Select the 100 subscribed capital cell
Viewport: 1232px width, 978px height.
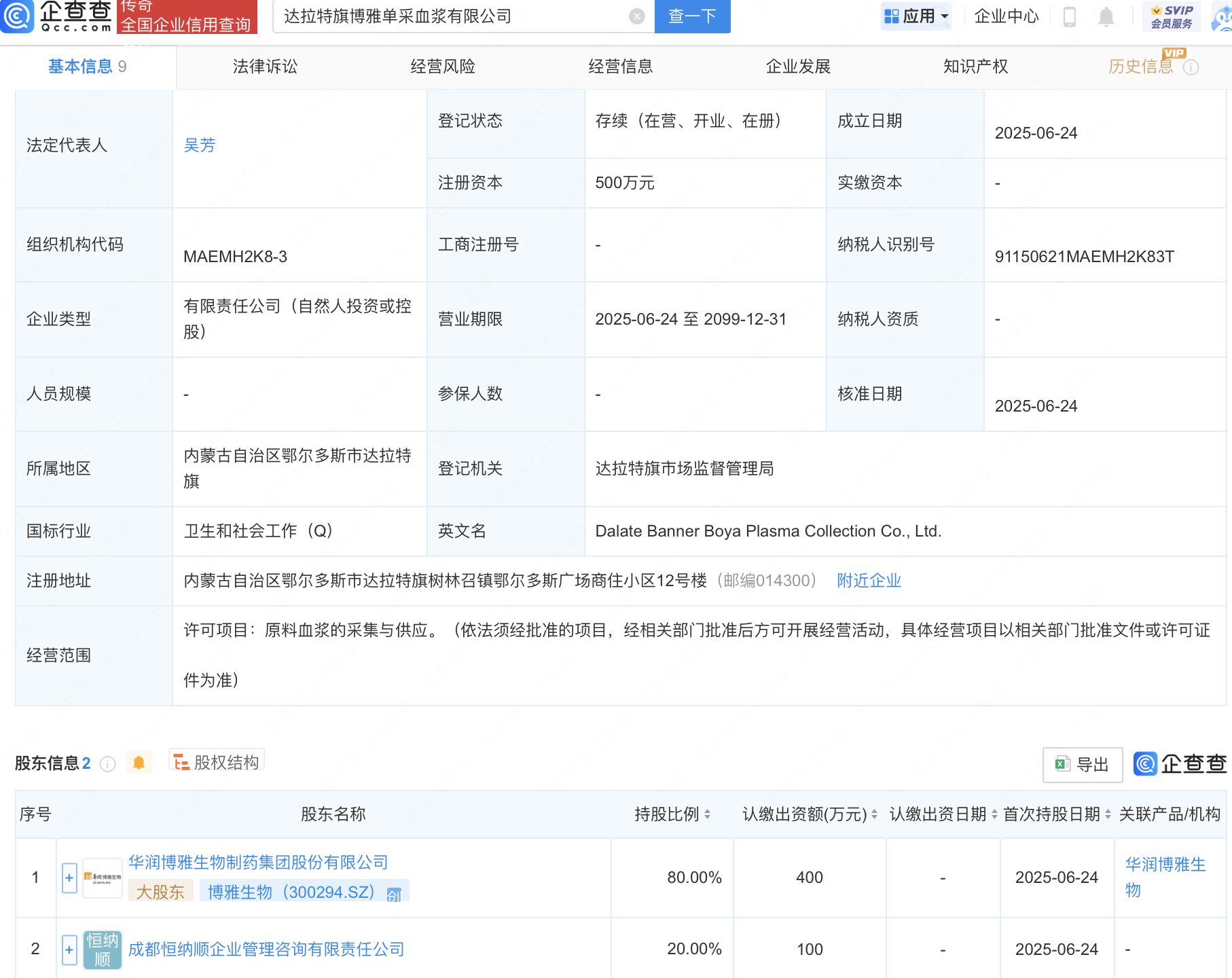[810, 949]
